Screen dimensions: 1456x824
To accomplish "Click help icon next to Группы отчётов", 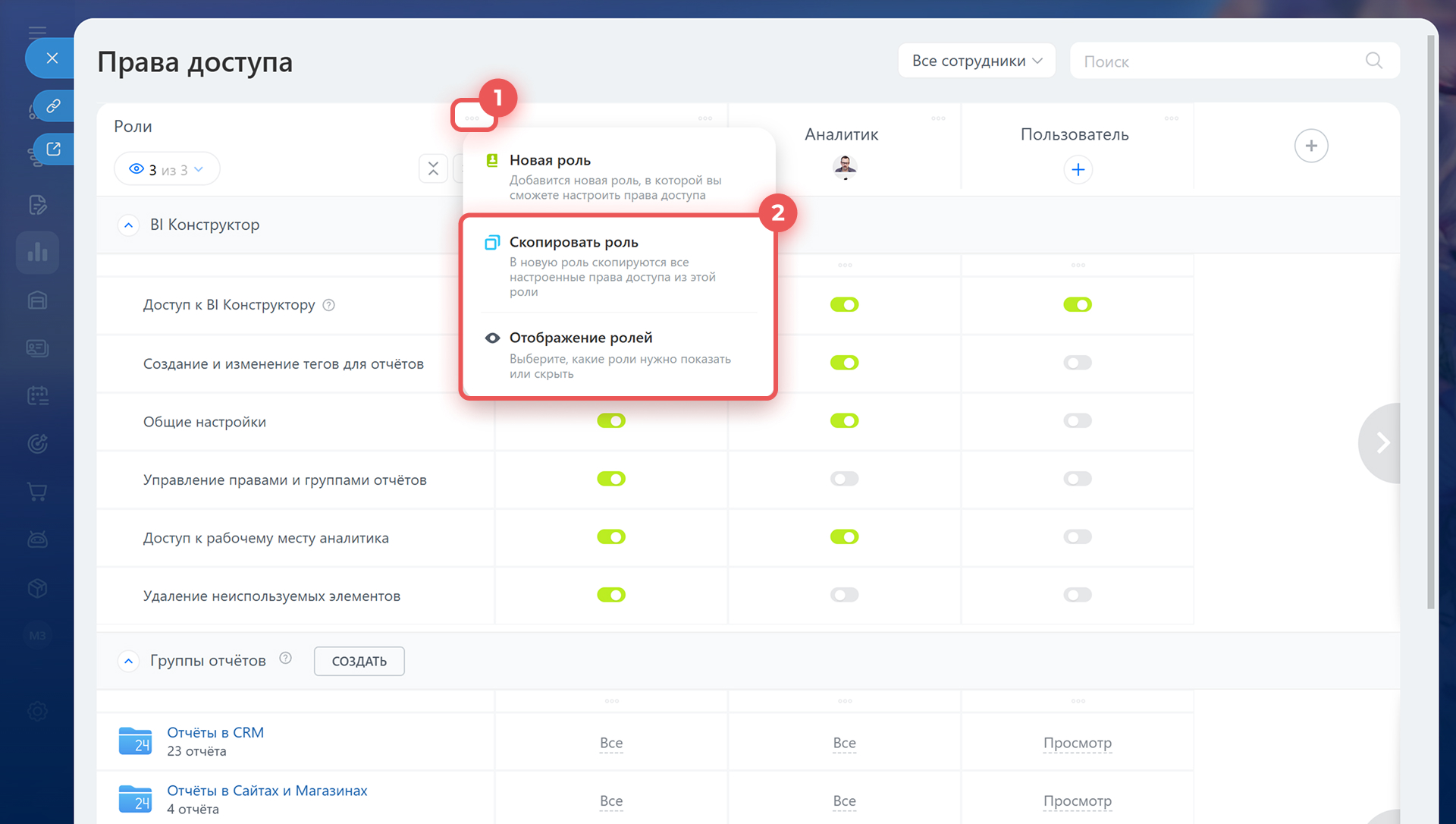I will click(x=285, y=659).
